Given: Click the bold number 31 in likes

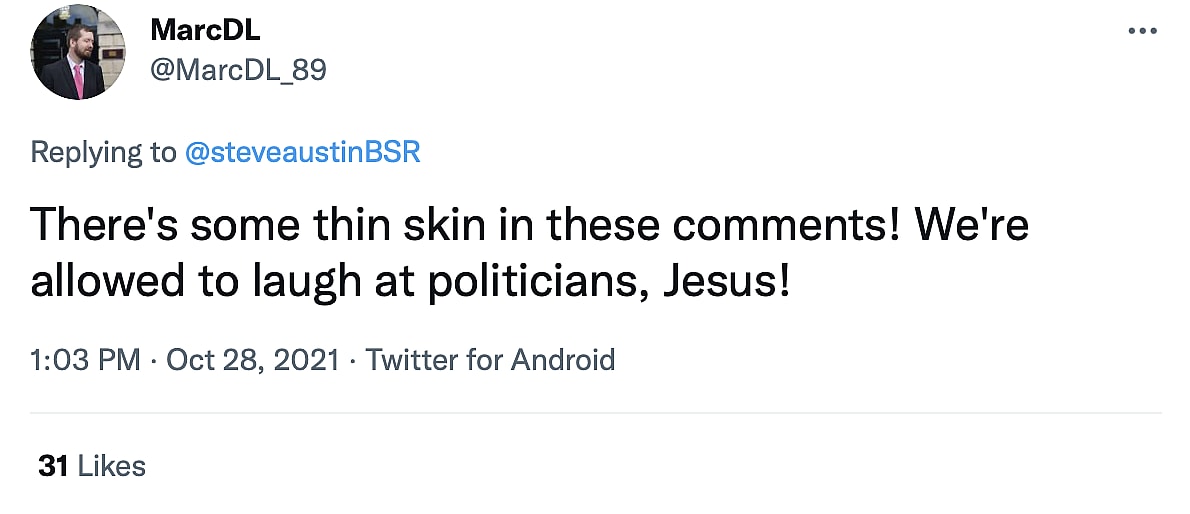Looking at the screenshot, I should coord(52,465).
